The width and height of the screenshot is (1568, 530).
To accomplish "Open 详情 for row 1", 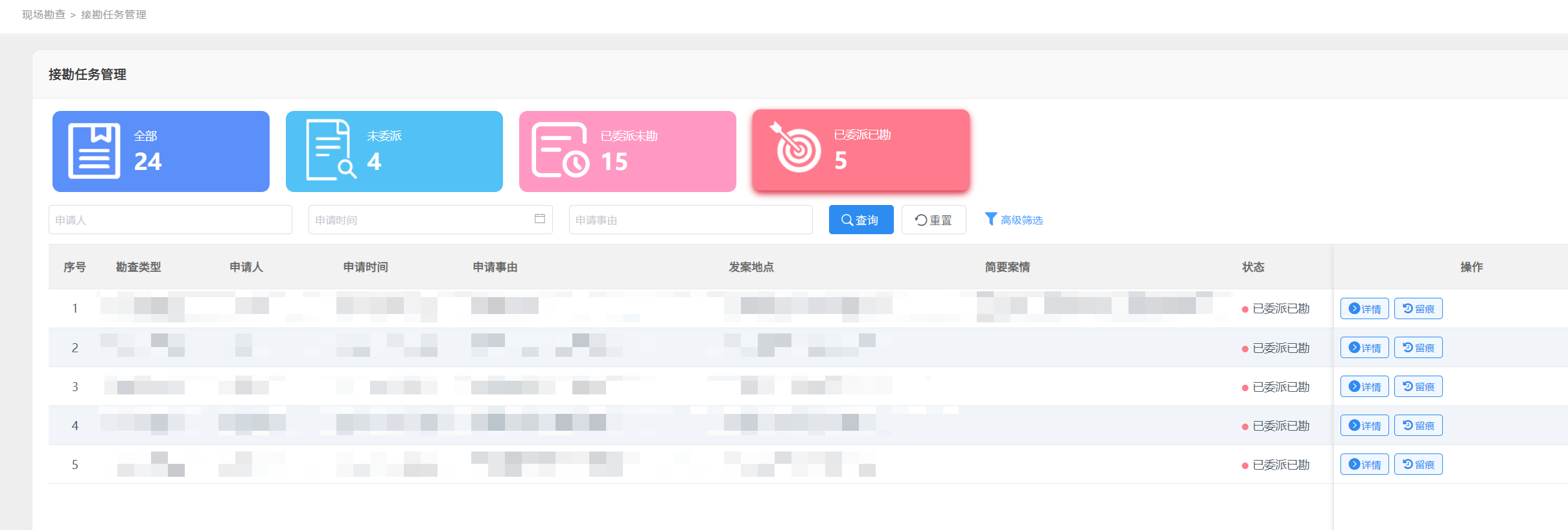I will [1364, 309].
